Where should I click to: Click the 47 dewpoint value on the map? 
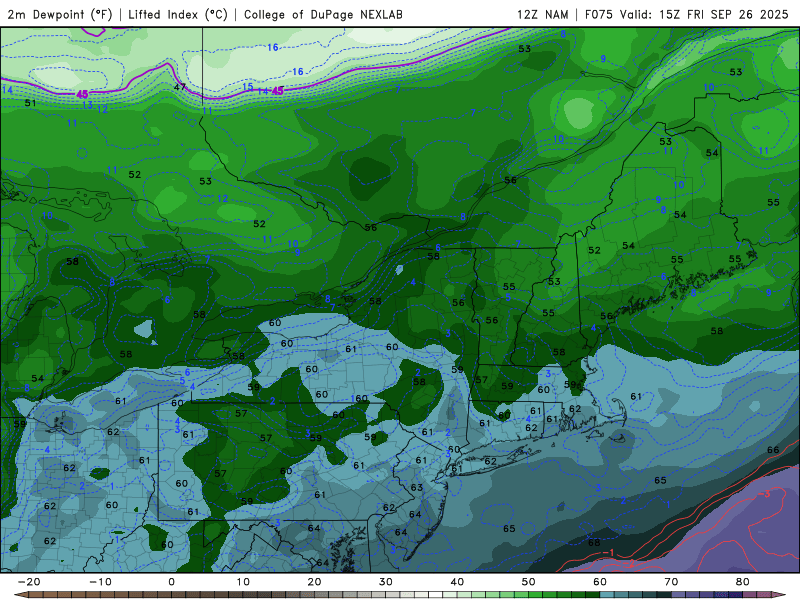coord(180,87)
